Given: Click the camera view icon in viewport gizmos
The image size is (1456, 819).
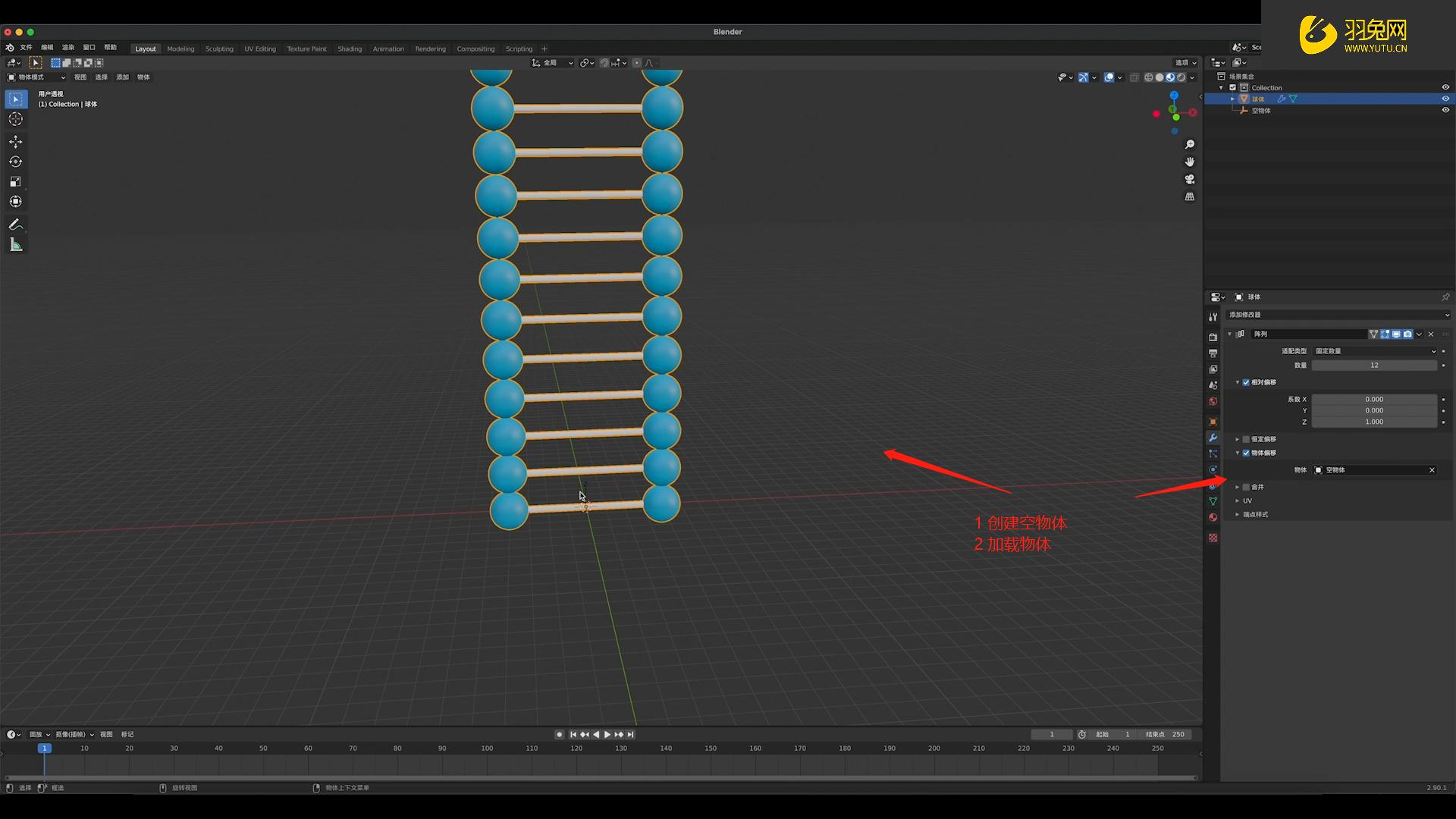Looking at the screenshot, I should (x=1189, y=180).
